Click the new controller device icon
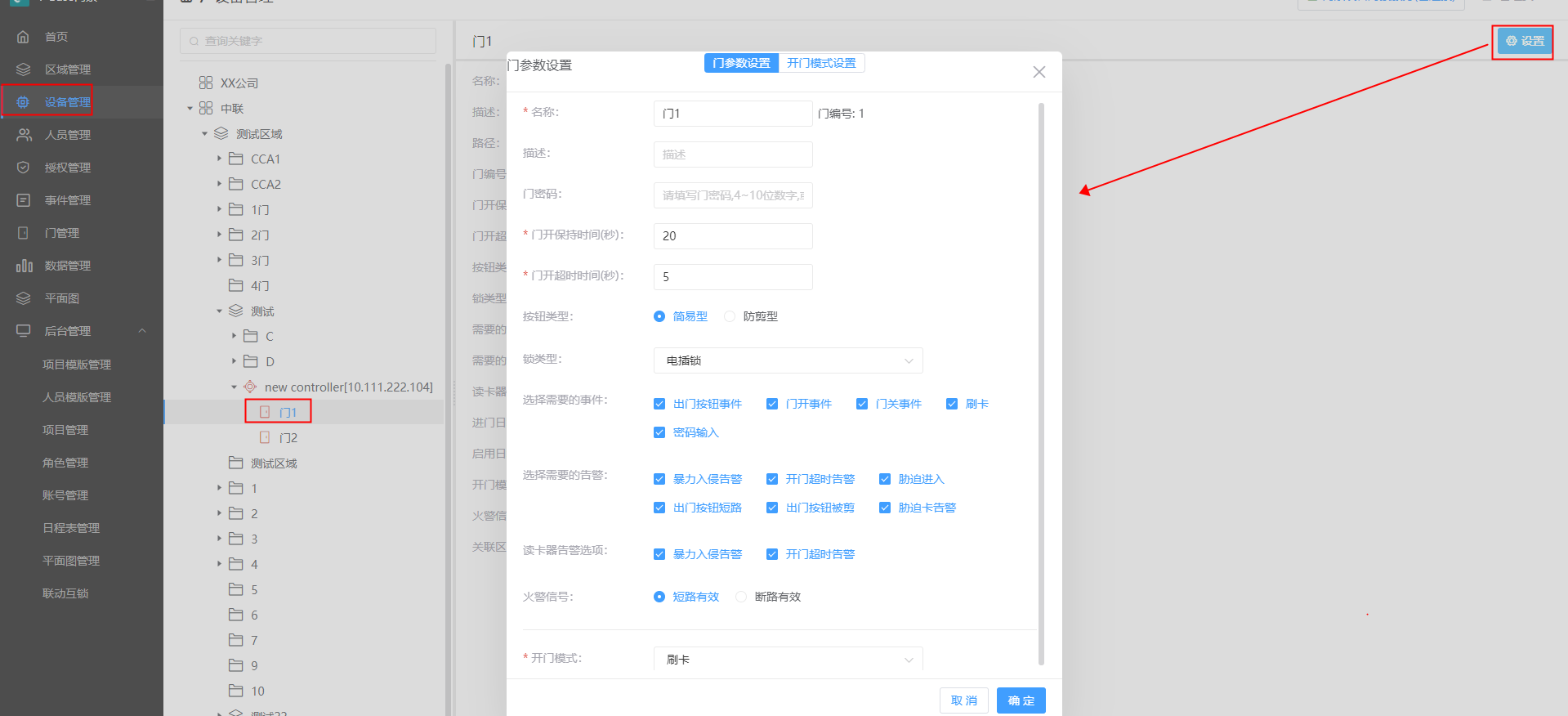Image resolution: width=1568 pixels, height=716 pixels. [250, 387]
